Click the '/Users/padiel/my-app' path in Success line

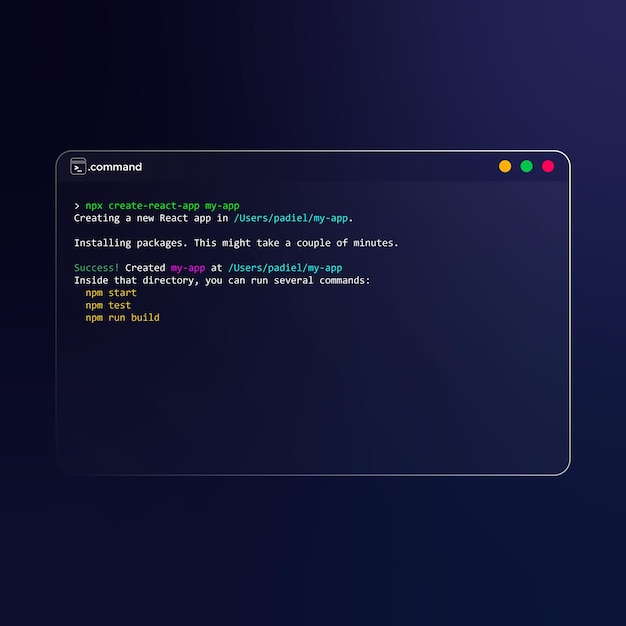tap(285, 268)
